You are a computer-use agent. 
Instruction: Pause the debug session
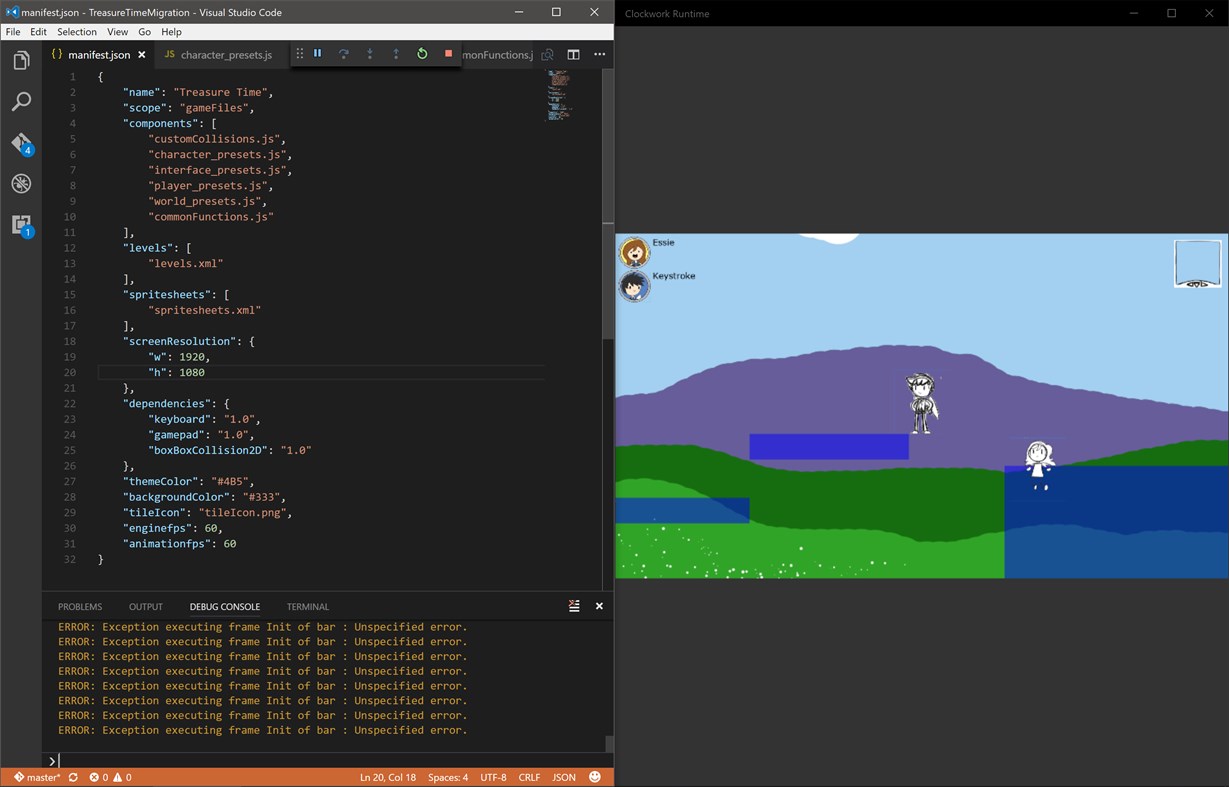point(318,54)
